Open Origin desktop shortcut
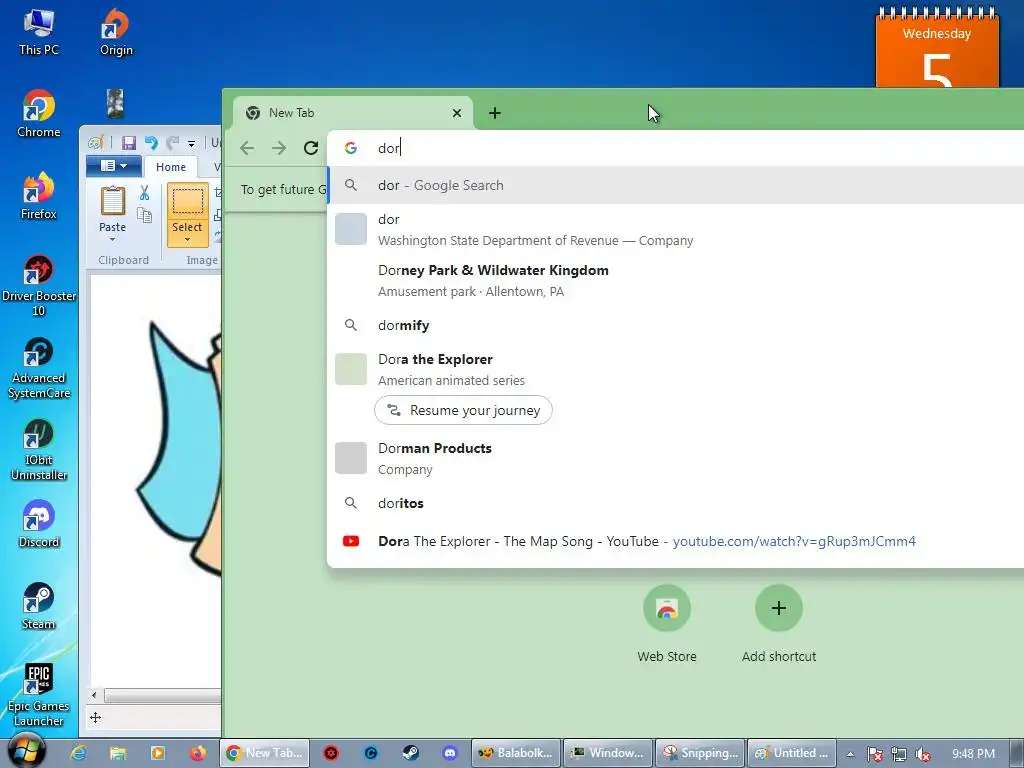The height and width of the screenshot is (768, 1024). pyautogui.click(x=116, y=33)
